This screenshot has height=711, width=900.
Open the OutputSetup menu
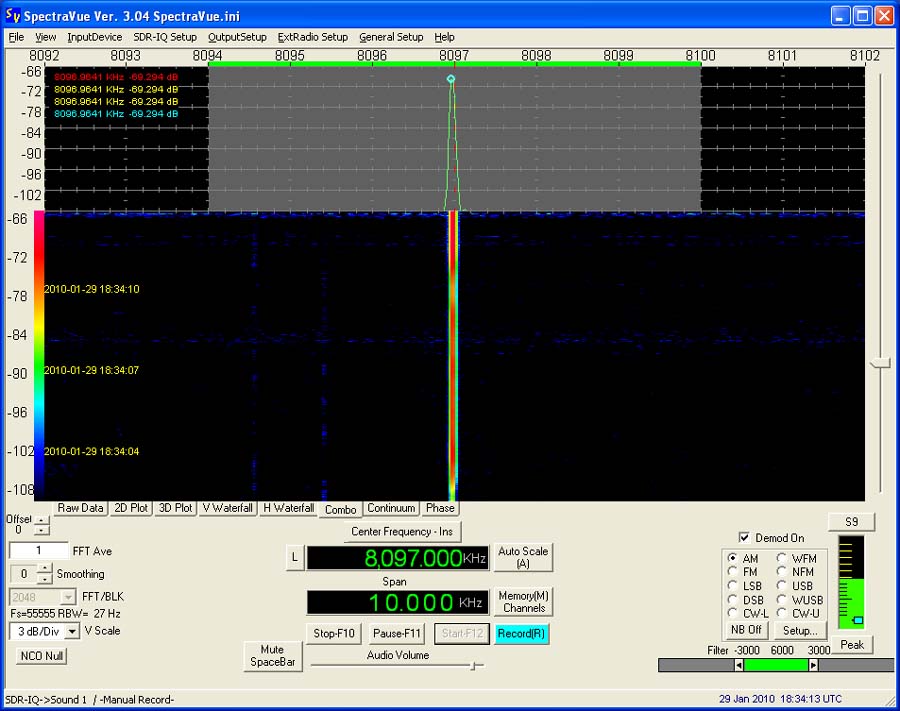(x=237, y=37)
